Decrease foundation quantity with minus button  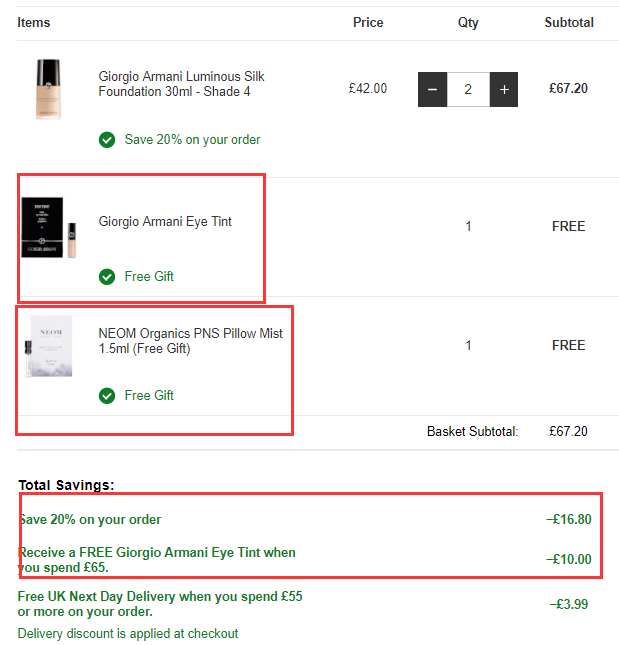pyautogui.click(x=432, y=89)
